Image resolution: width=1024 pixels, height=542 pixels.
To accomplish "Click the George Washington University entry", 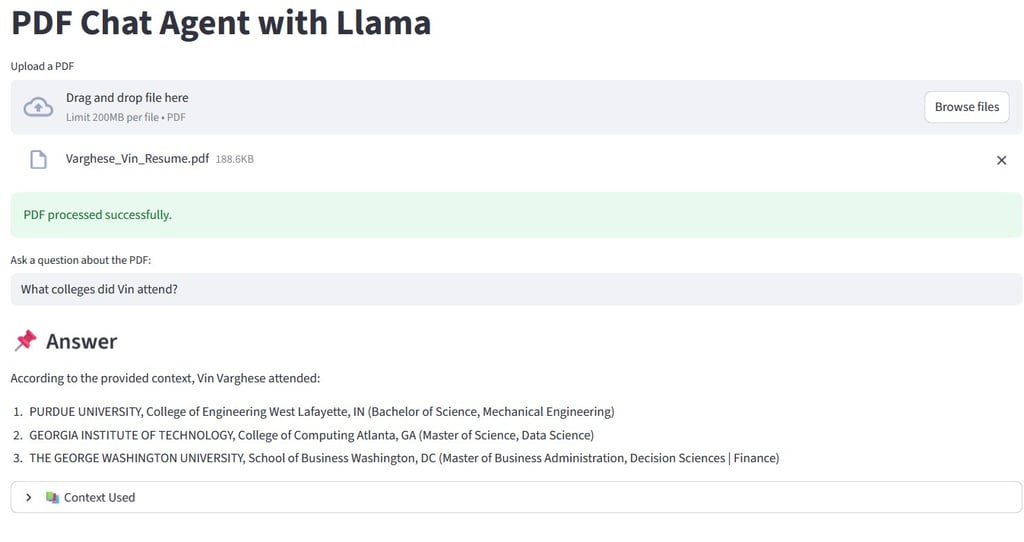I will click(x=404, y=458).
